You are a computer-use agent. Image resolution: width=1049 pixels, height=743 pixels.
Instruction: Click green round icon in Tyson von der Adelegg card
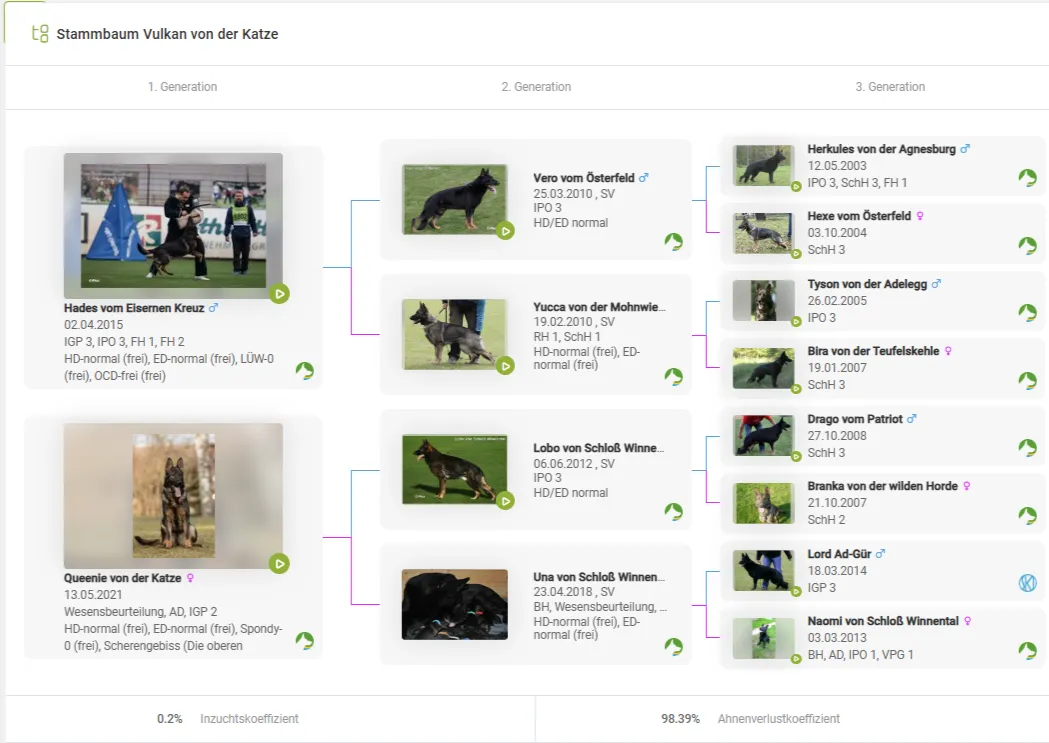[x=1027, y=313]
